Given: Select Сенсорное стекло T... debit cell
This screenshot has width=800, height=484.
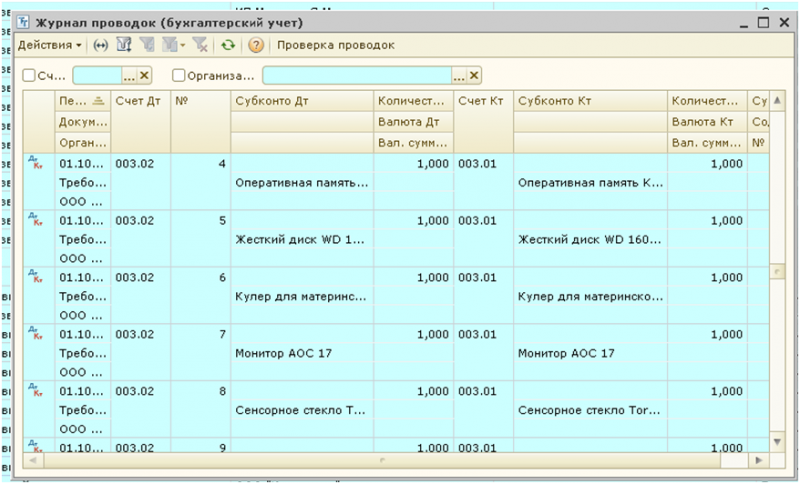Looking at the screenshot, I should (x=302, y=410).
